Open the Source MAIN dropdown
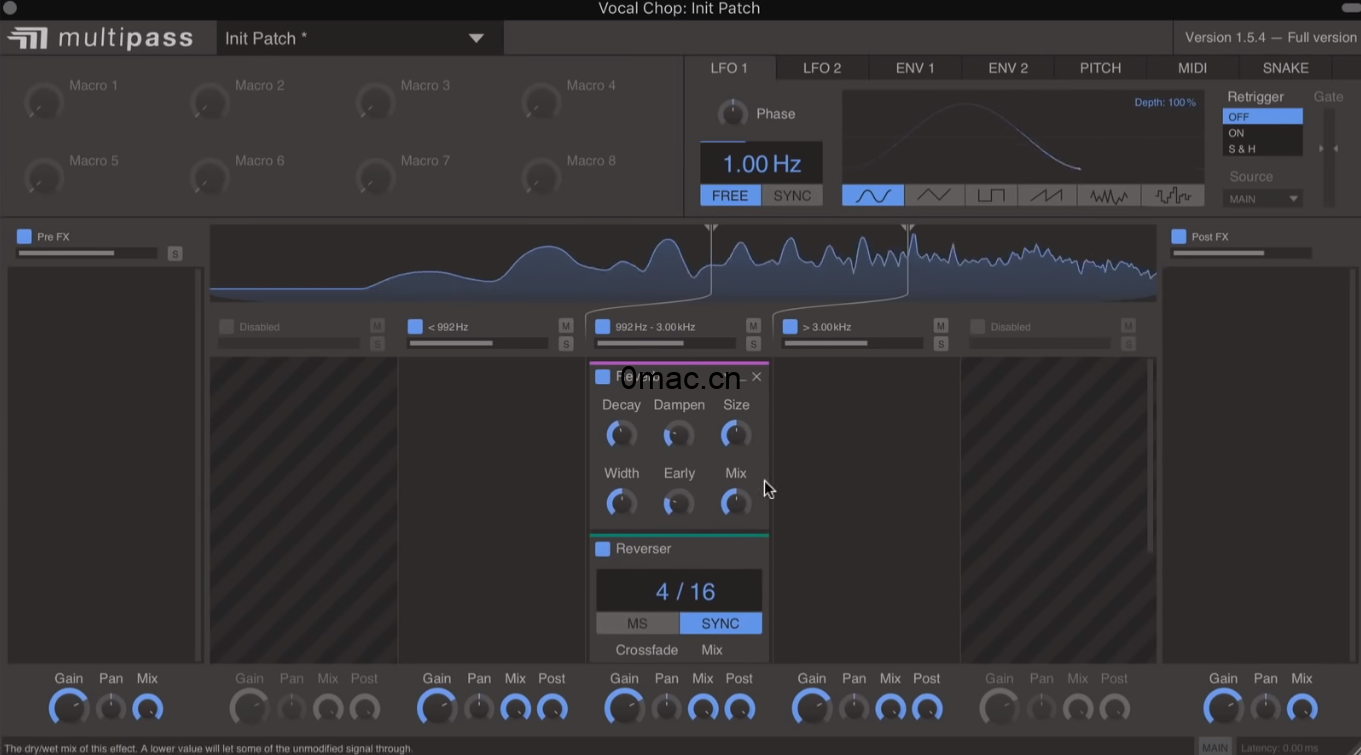1361x755 pixels. (1262, 199)
